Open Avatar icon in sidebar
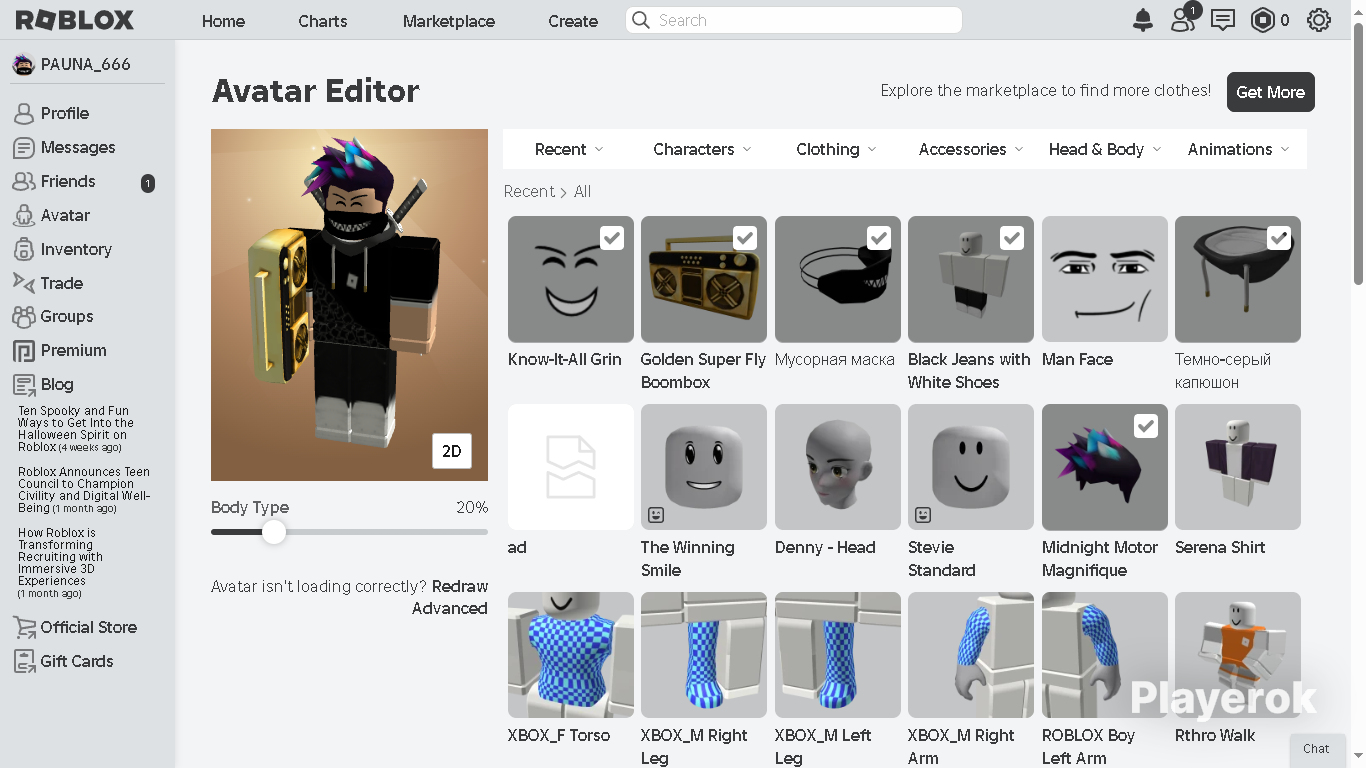Viewport: 1366px width, 768px height. coord(24,215)
